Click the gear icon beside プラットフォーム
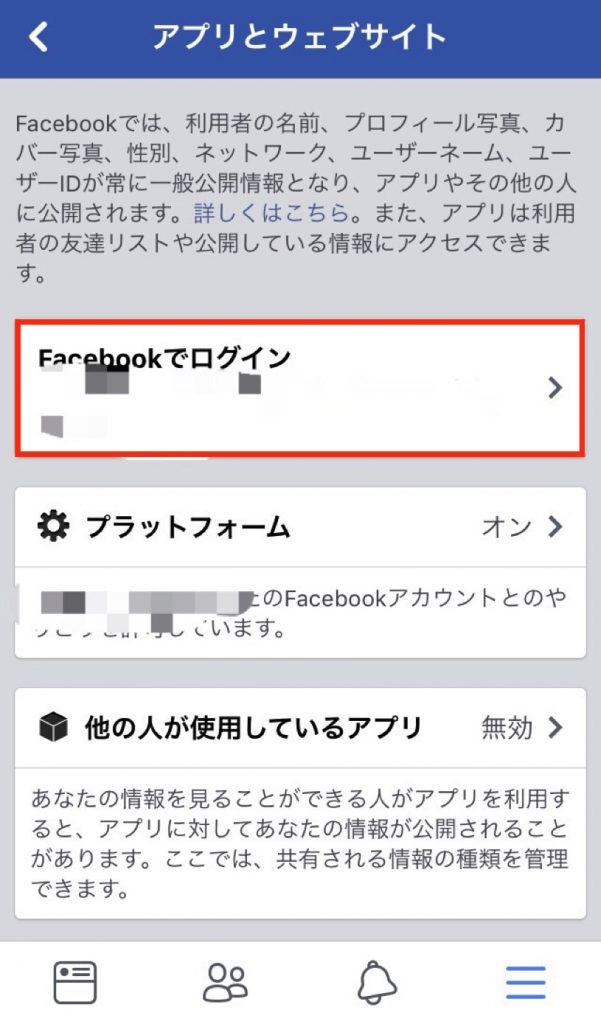 click(53, 526)
